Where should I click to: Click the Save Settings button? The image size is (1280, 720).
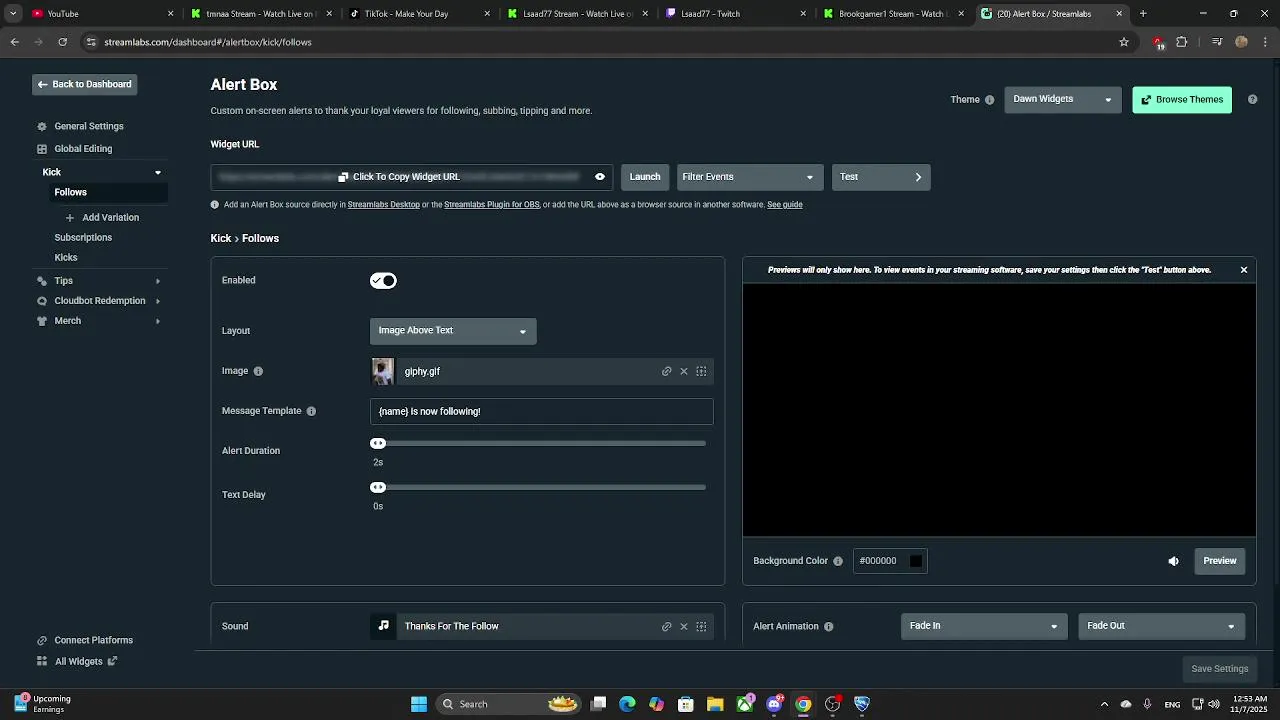point(1220,669)
